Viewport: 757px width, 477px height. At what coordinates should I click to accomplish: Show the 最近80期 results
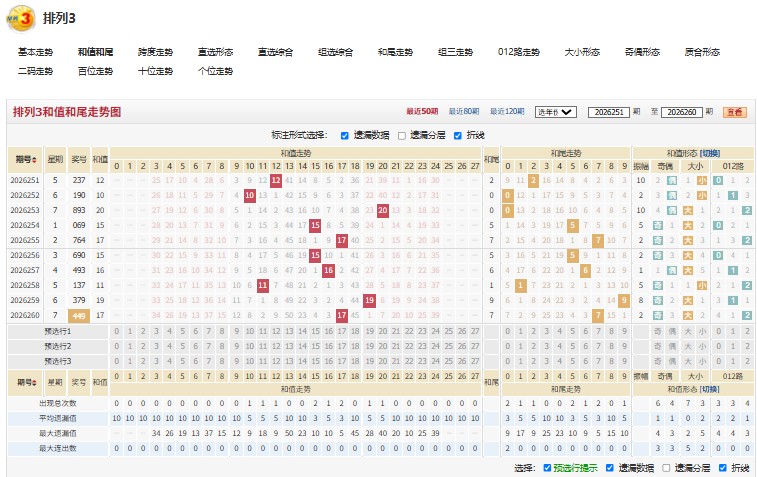click(x=463, y=112)
